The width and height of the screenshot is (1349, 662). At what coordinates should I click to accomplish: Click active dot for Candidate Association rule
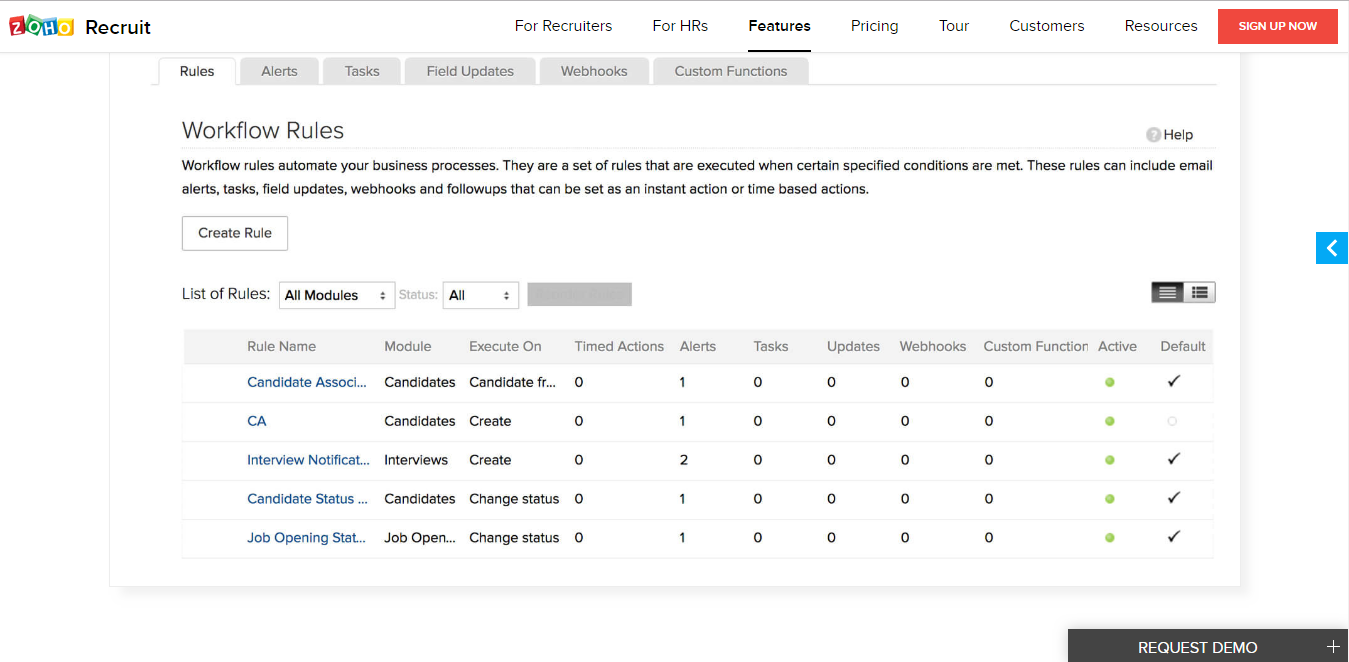coord(1110,382)
